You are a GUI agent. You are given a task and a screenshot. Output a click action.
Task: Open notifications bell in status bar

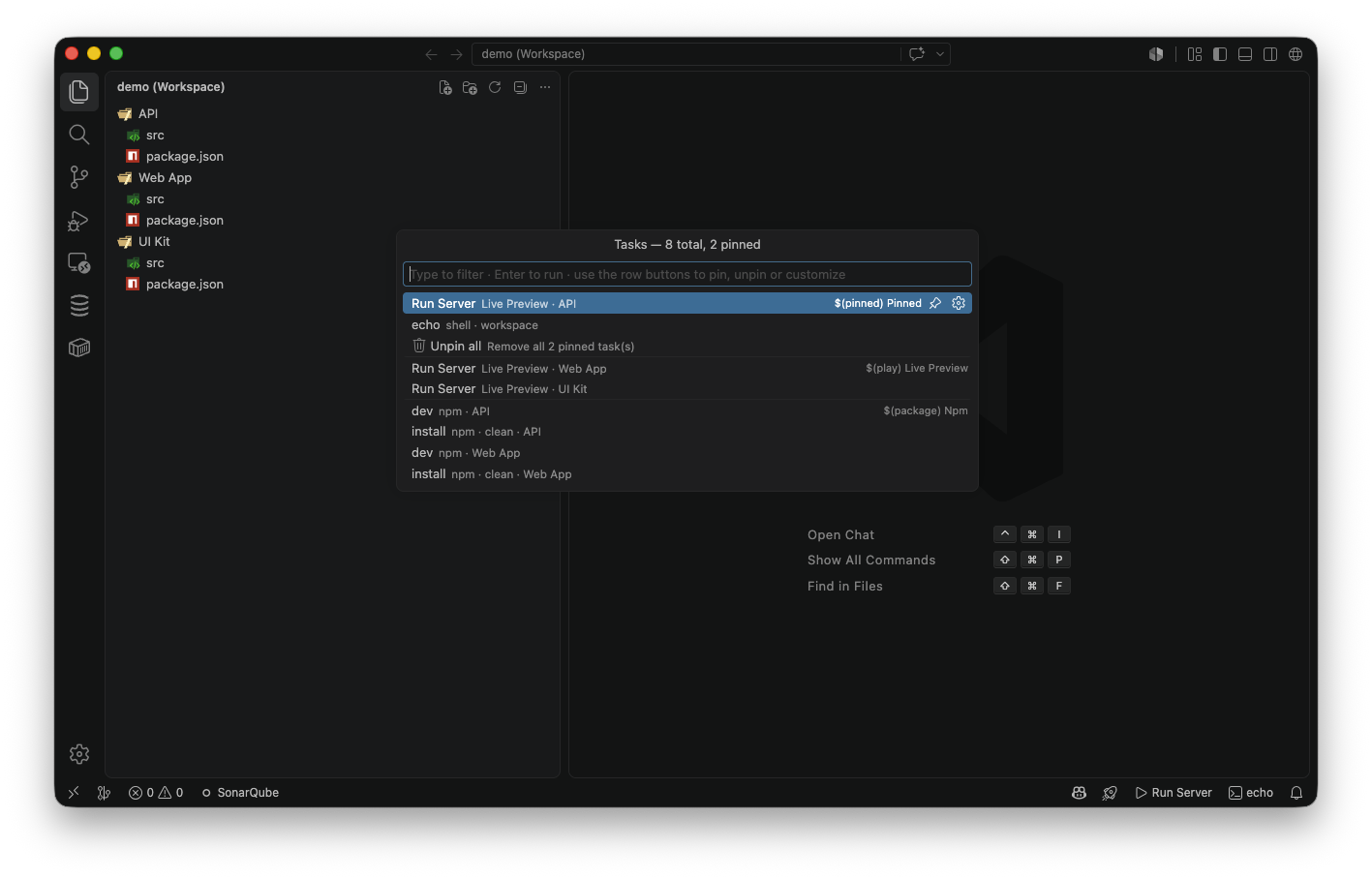click(x=1296, y=793)
